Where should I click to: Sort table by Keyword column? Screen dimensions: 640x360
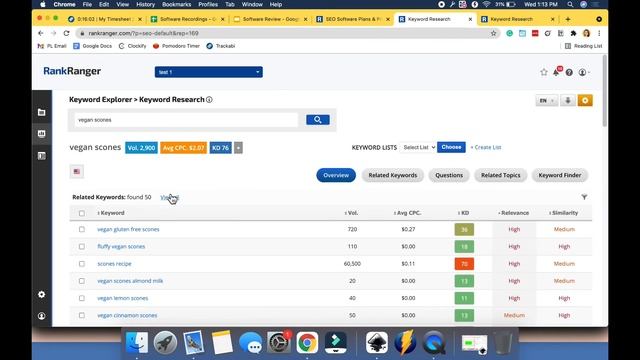pos(111,213)
